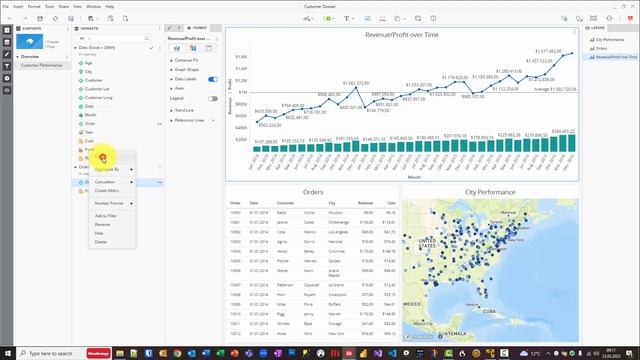This screenshot has height=360, width=640.
Task: Click the Windows Start button
Action: (7, 353)
